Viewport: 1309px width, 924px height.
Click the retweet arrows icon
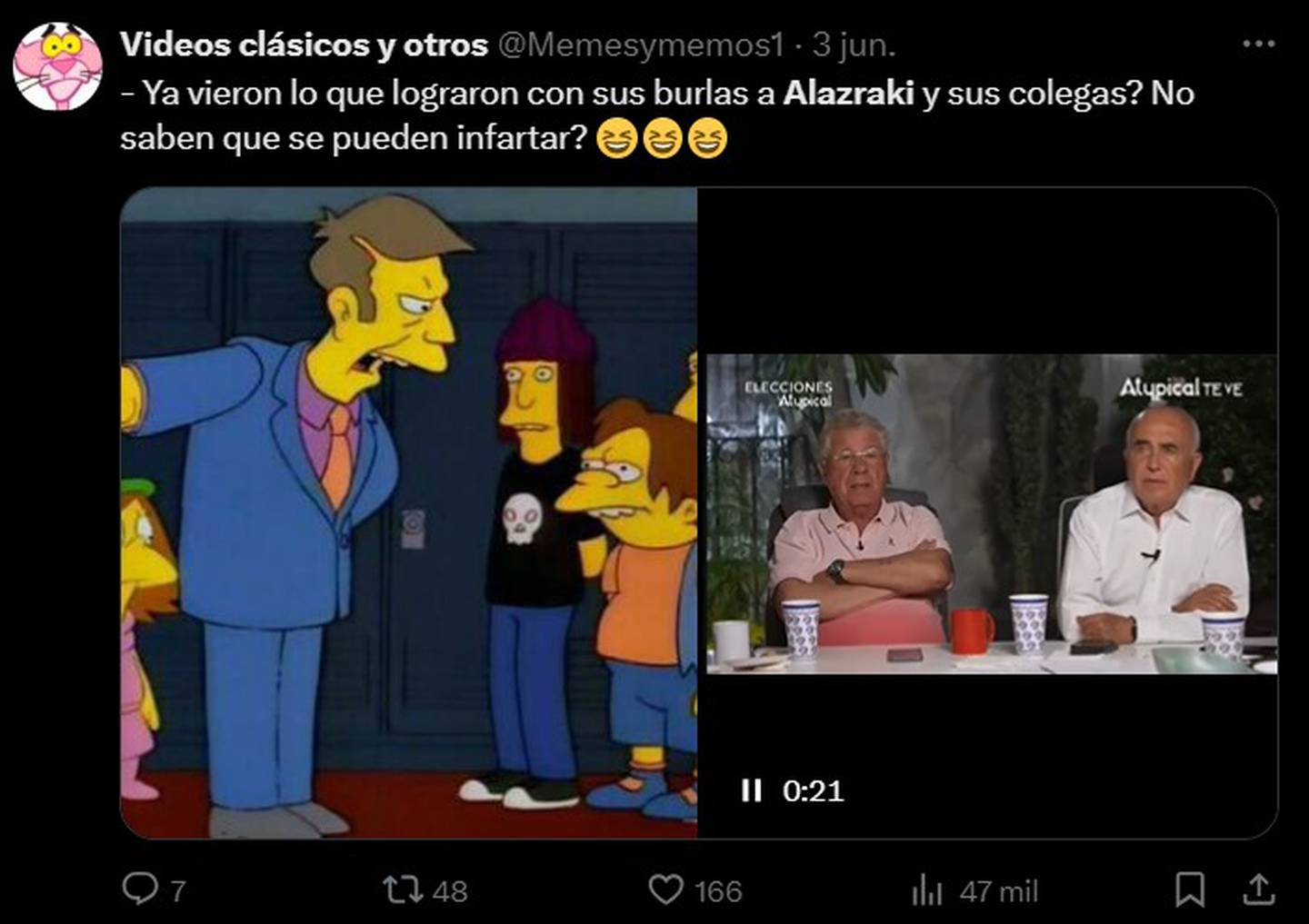pyautogui.click(x=401, y=889)
